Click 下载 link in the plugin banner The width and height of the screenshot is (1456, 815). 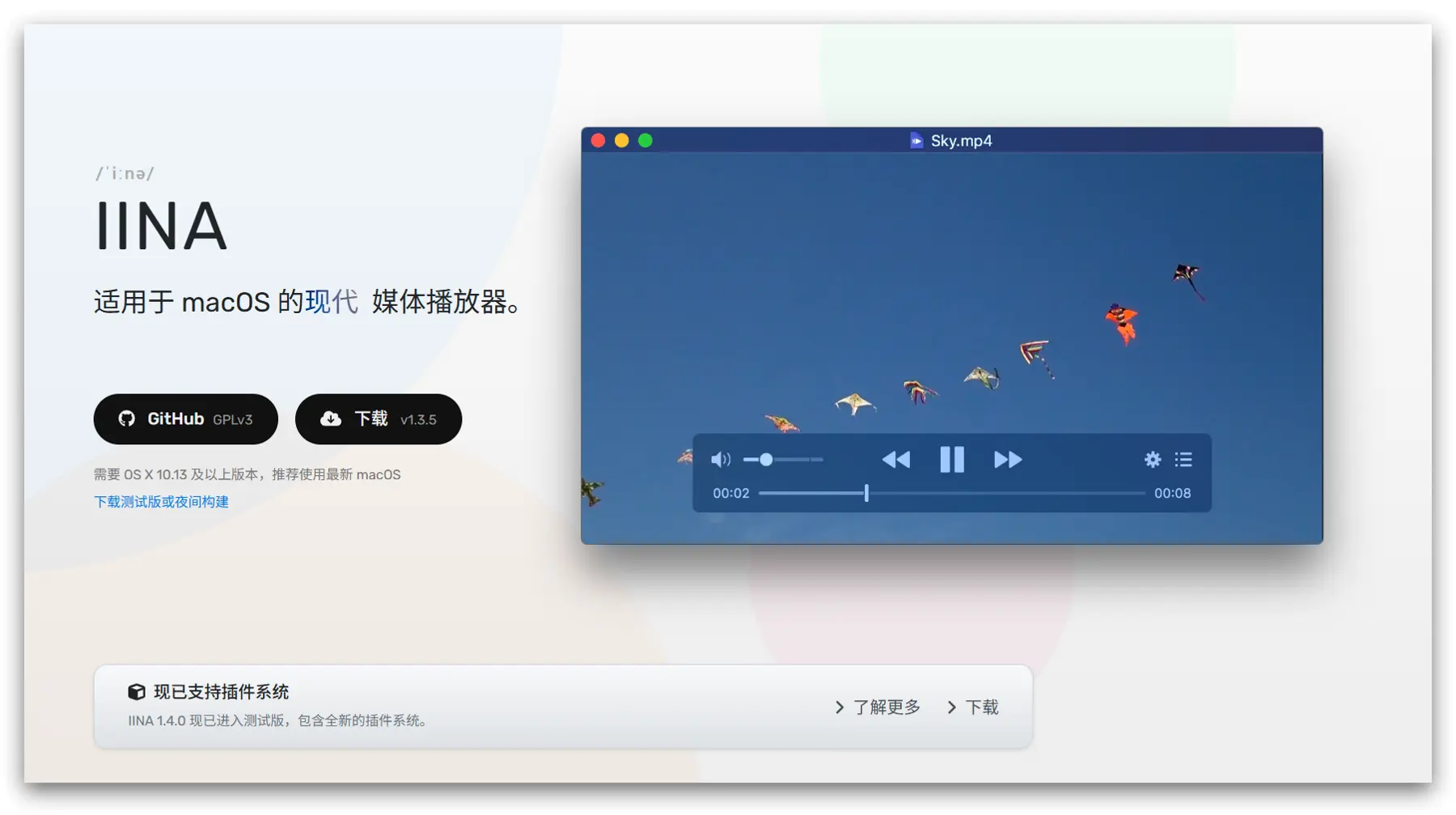coord(982,707)
